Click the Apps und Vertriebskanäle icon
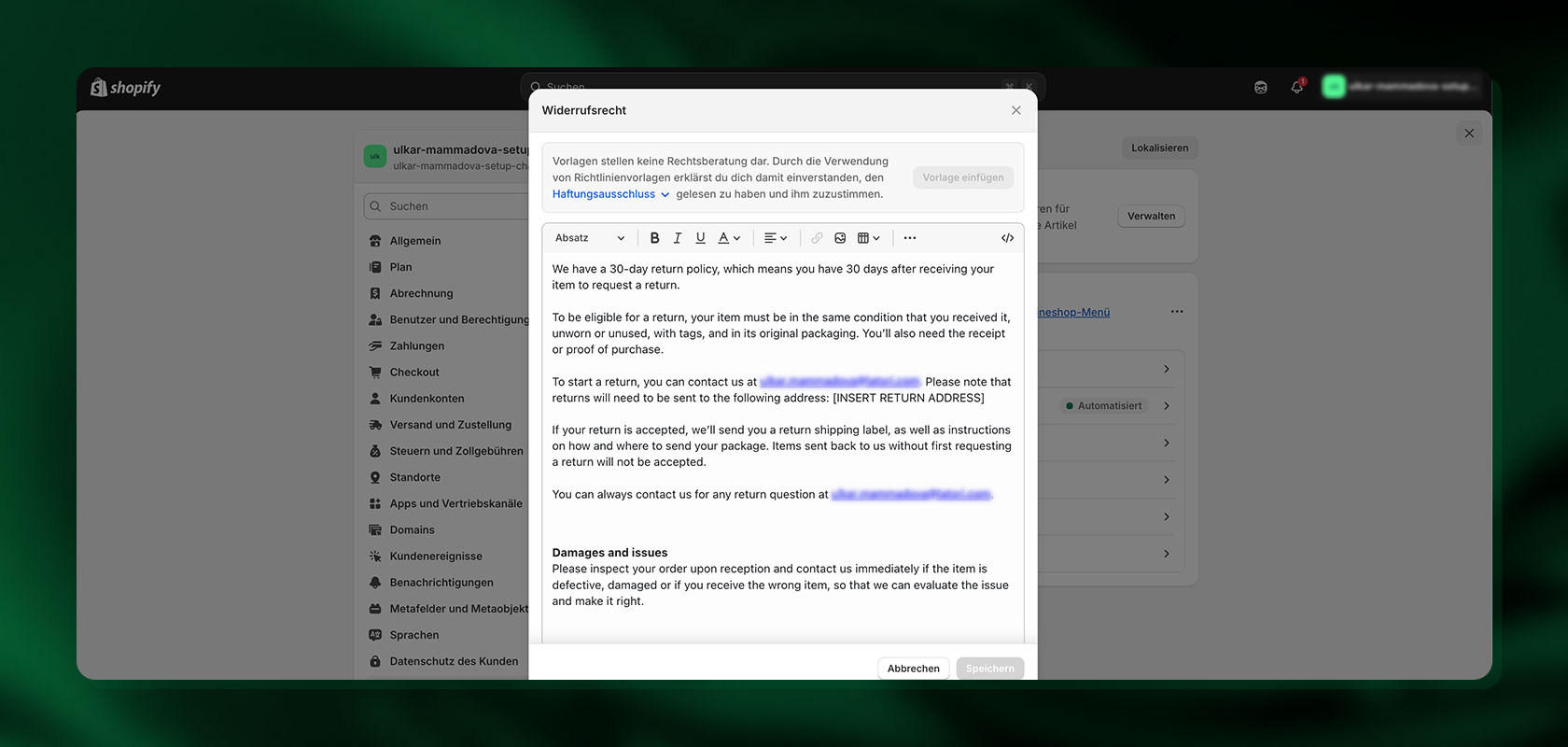The image size is (1568, 747). [x=375, y=503]
